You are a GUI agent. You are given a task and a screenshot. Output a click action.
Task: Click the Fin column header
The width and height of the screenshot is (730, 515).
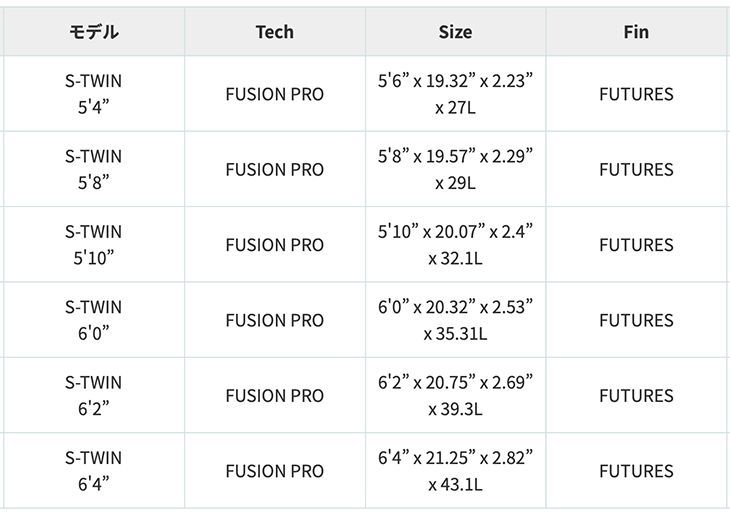(636, 32)
